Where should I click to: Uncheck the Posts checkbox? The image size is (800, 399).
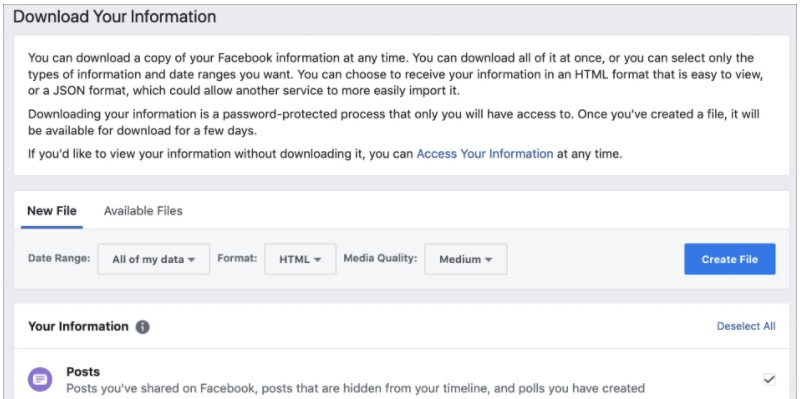point(769,379)
